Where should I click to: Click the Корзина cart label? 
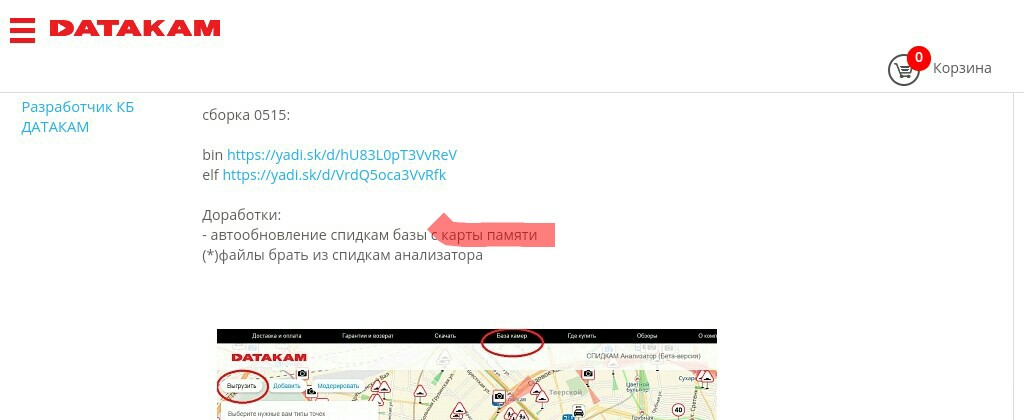pos(962,68)
